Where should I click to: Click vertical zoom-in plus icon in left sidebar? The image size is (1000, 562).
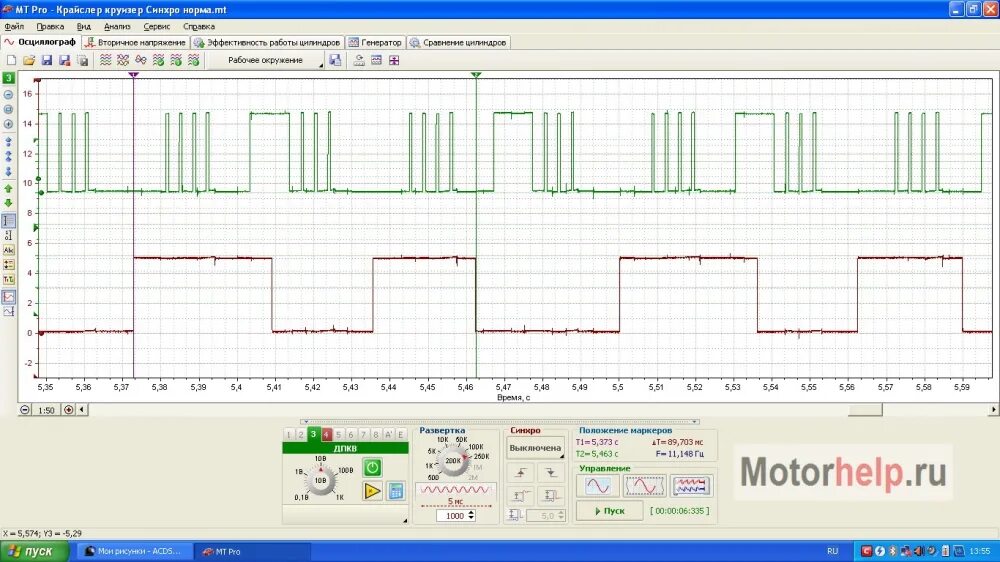(8, 124)
